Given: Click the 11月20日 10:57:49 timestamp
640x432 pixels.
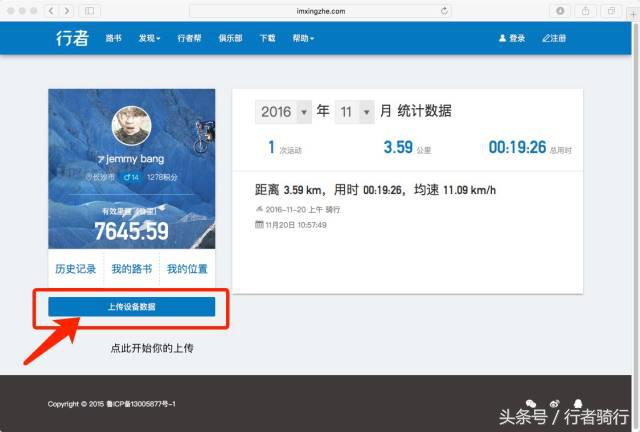Looking at the screenshot, I should tap(296, 225).
